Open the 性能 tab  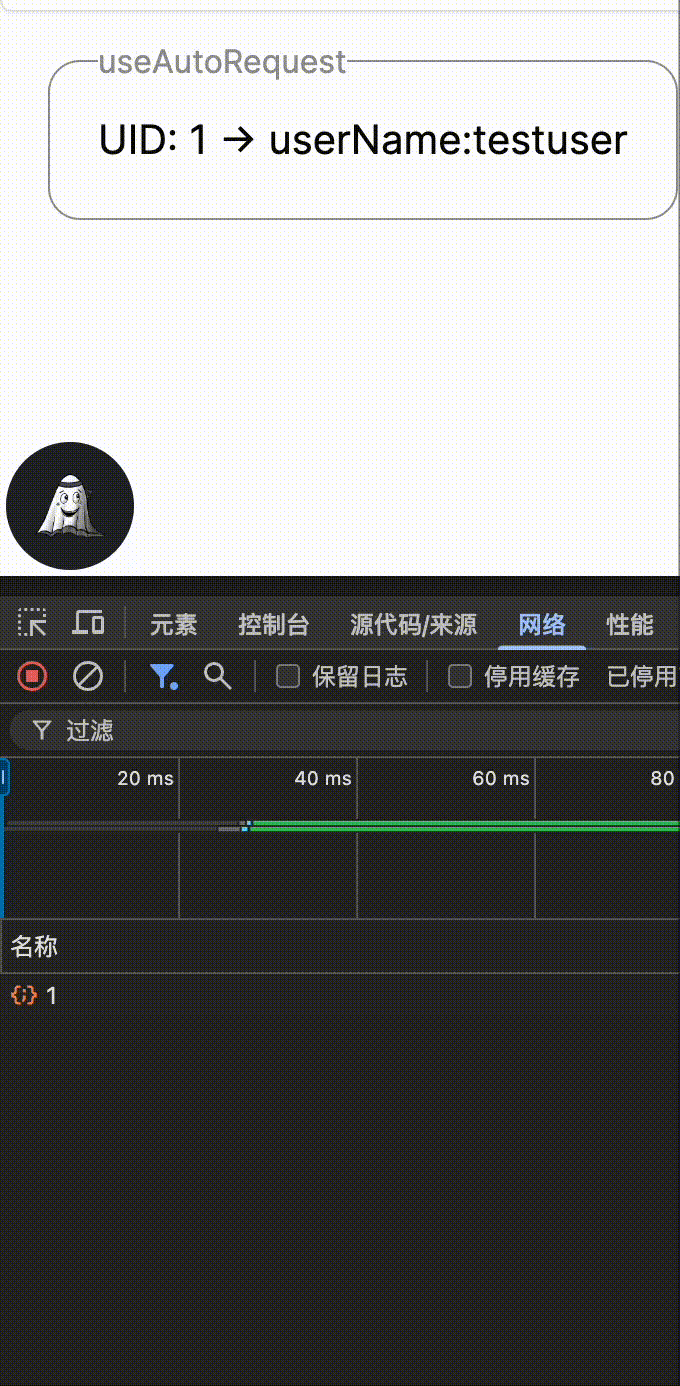point(630,625)
